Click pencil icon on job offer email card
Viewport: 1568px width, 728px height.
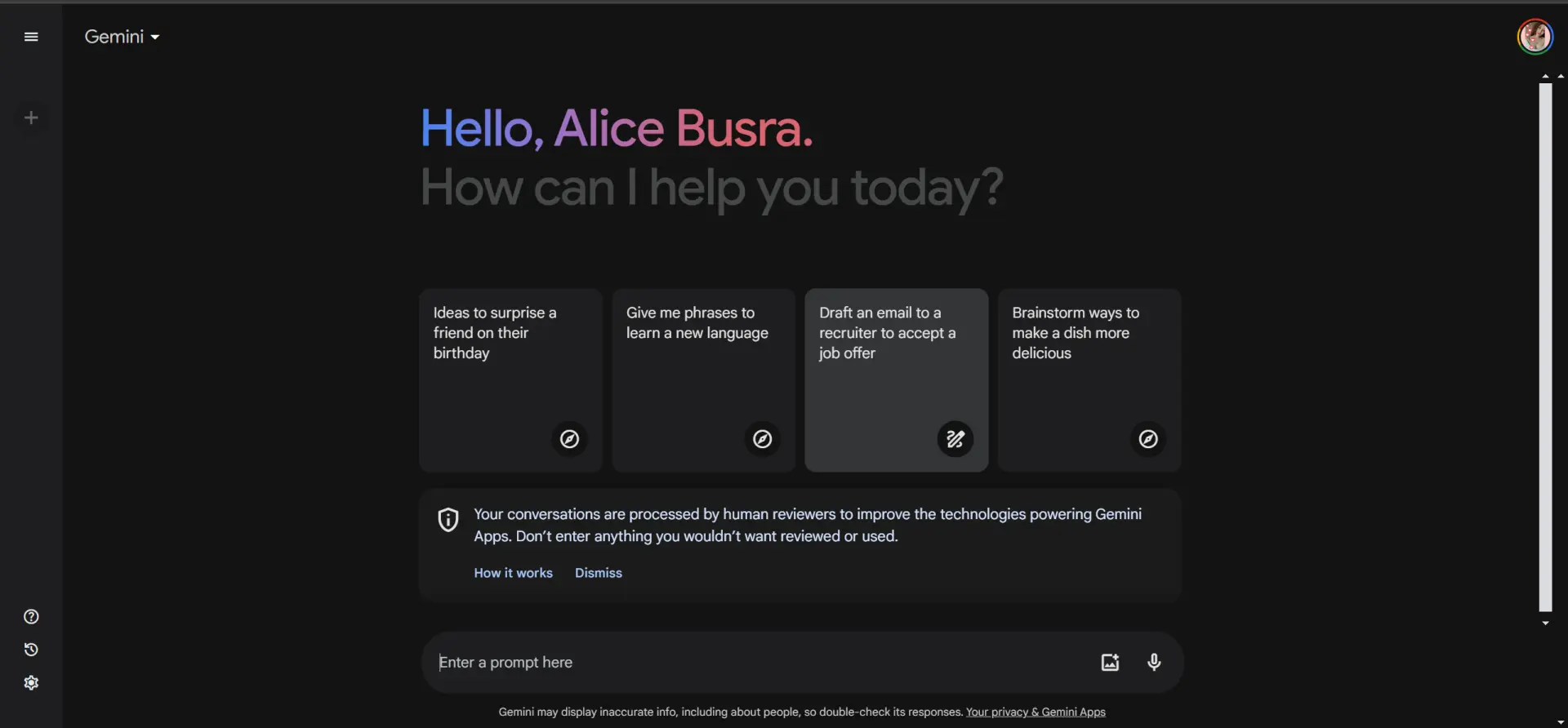coord(955,439)
